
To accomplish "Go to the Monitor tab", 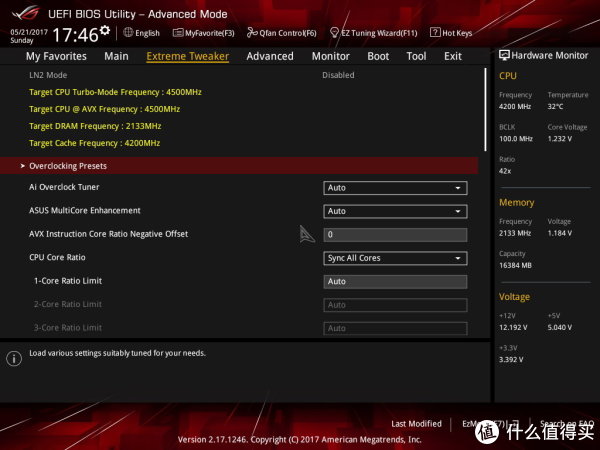I will coord(331,56).
